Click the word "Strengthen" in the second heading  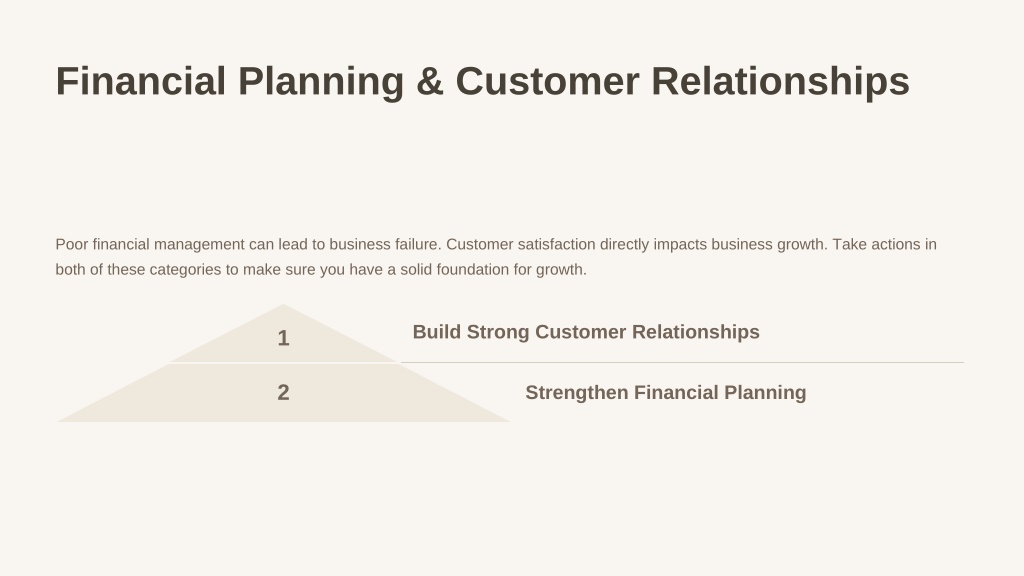577,392
